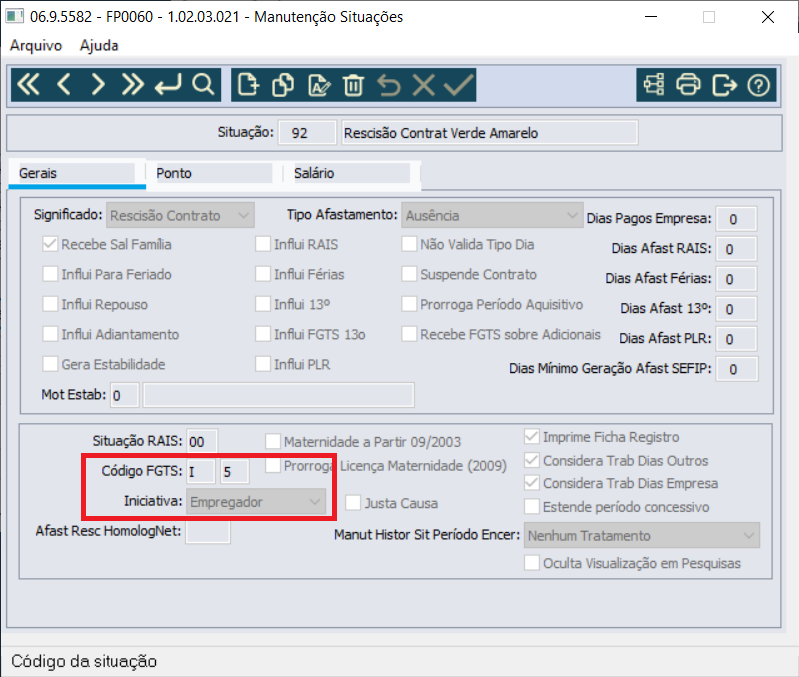Viewport: 799px width, 677px height.
Task: Edit record with pencil page icon
Action: pos(319,85)
